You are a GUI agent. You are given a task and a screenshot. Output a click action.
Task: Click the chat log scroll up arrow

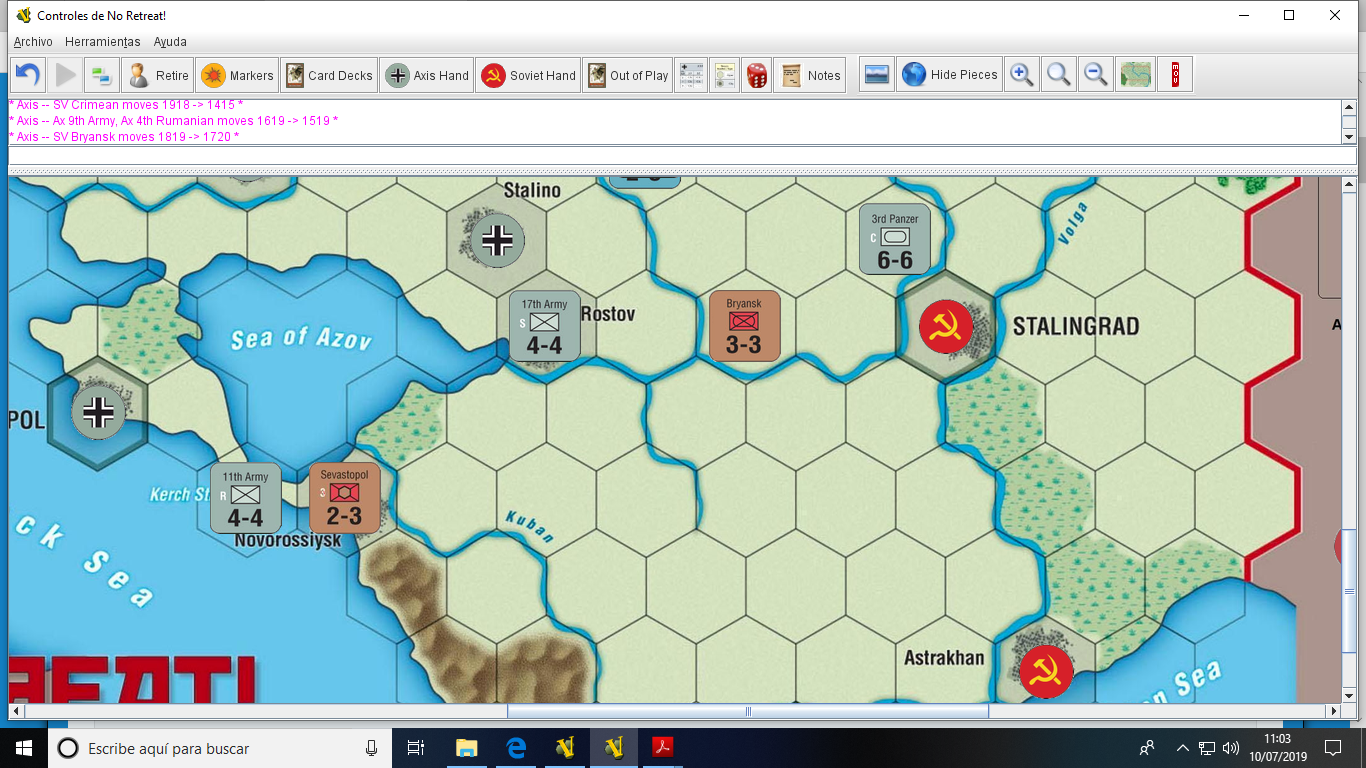pos(1349,105)
